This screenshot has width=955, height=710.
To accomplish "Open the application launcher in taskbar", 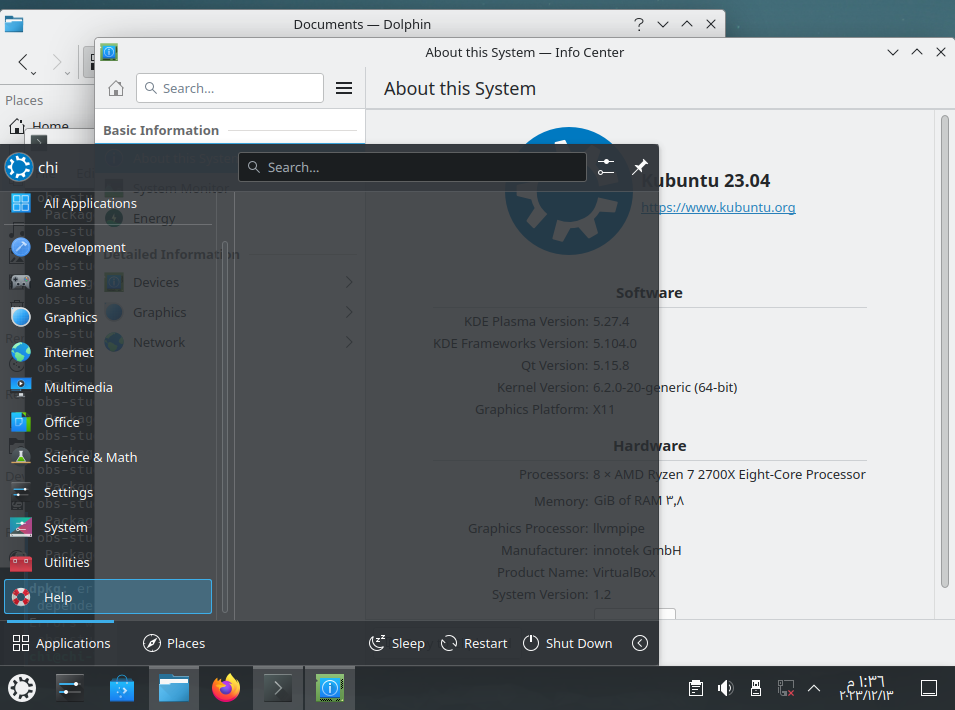I will [22, 688].
